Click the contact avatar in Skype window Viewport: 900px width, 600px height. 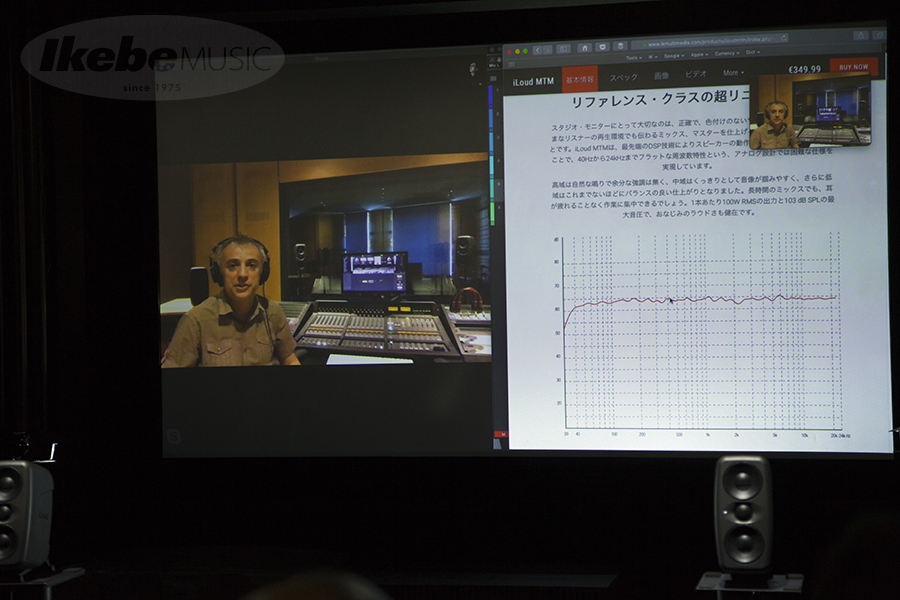click(x=473, y=68)
